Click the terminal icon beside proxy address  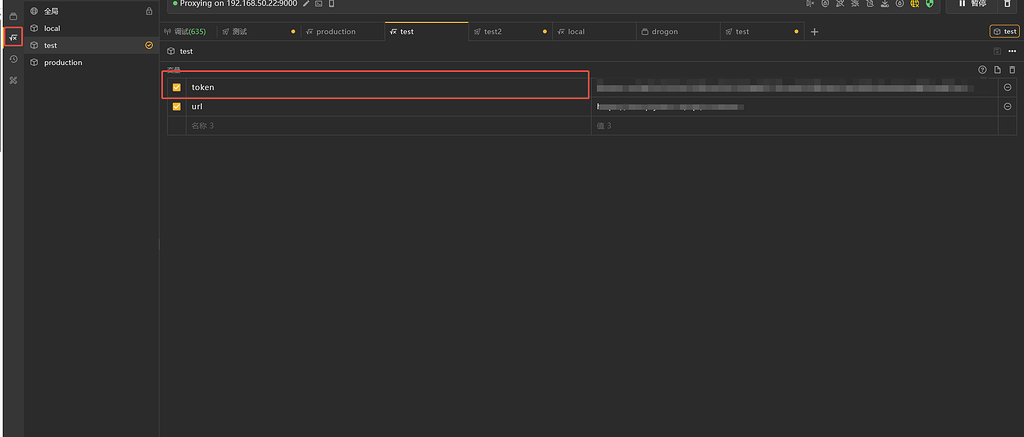[x=319, y=4]
